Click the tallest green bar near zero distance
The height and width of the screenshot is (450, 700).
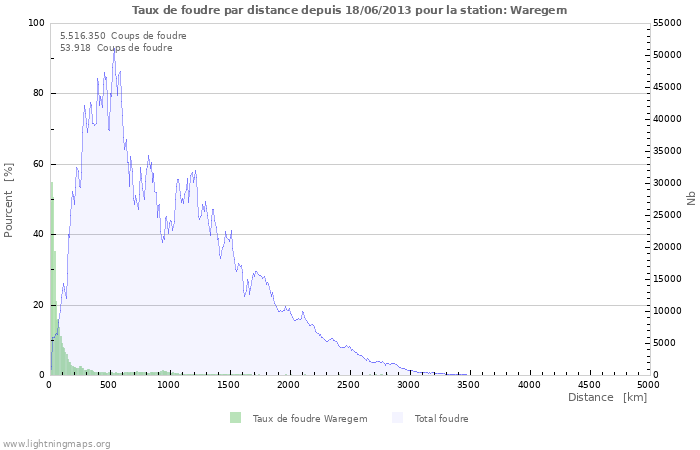click(x=51, y=278)
